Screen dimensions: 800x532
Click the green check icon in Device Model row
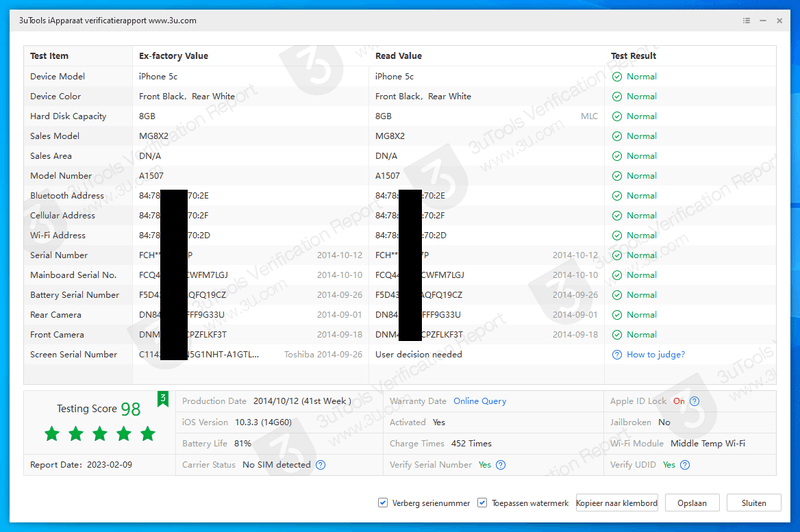[x=617, y=77]
